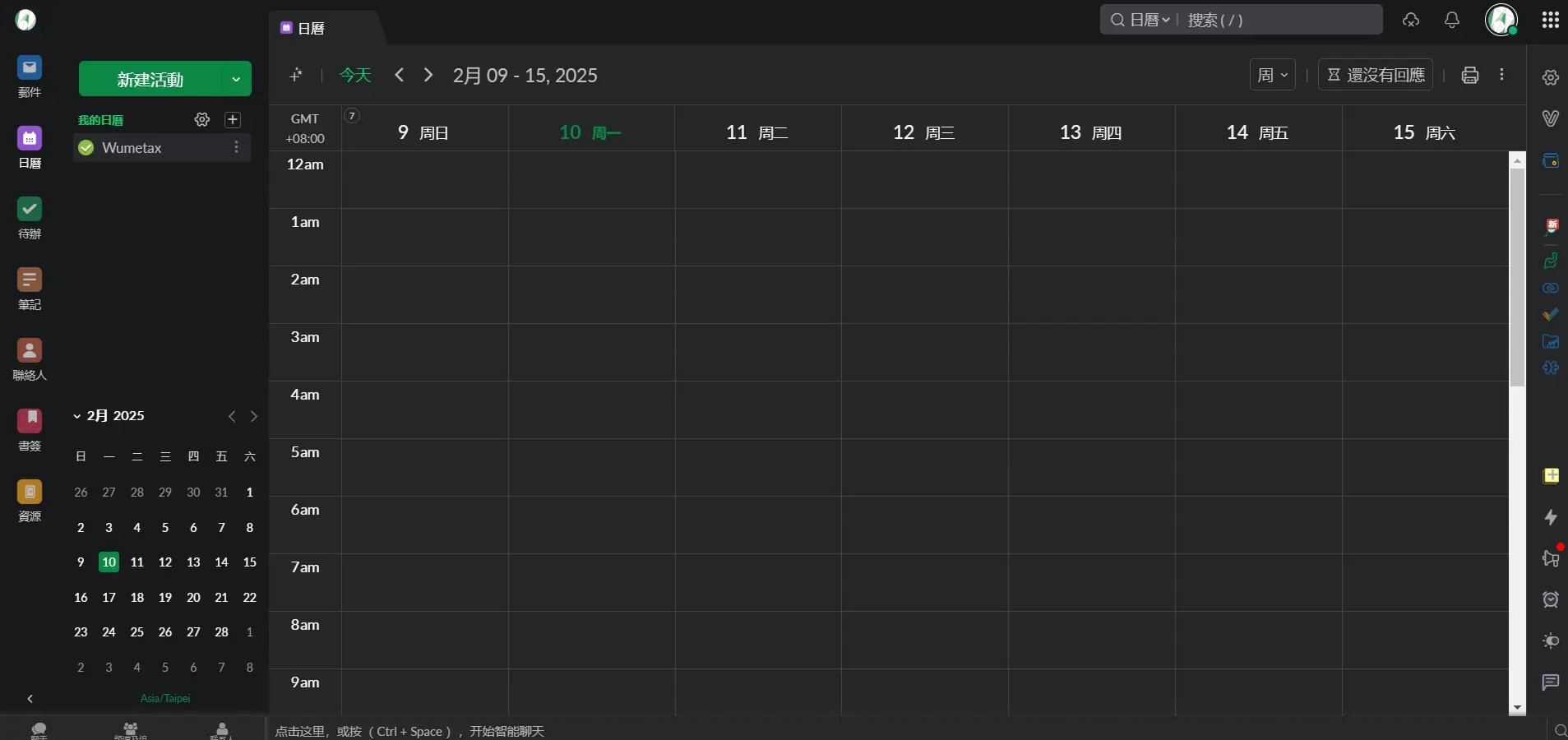This screenshot has height=740, width=1568.
Task: Open the Tasks (待辦) app icon
Action: point(30,210)
